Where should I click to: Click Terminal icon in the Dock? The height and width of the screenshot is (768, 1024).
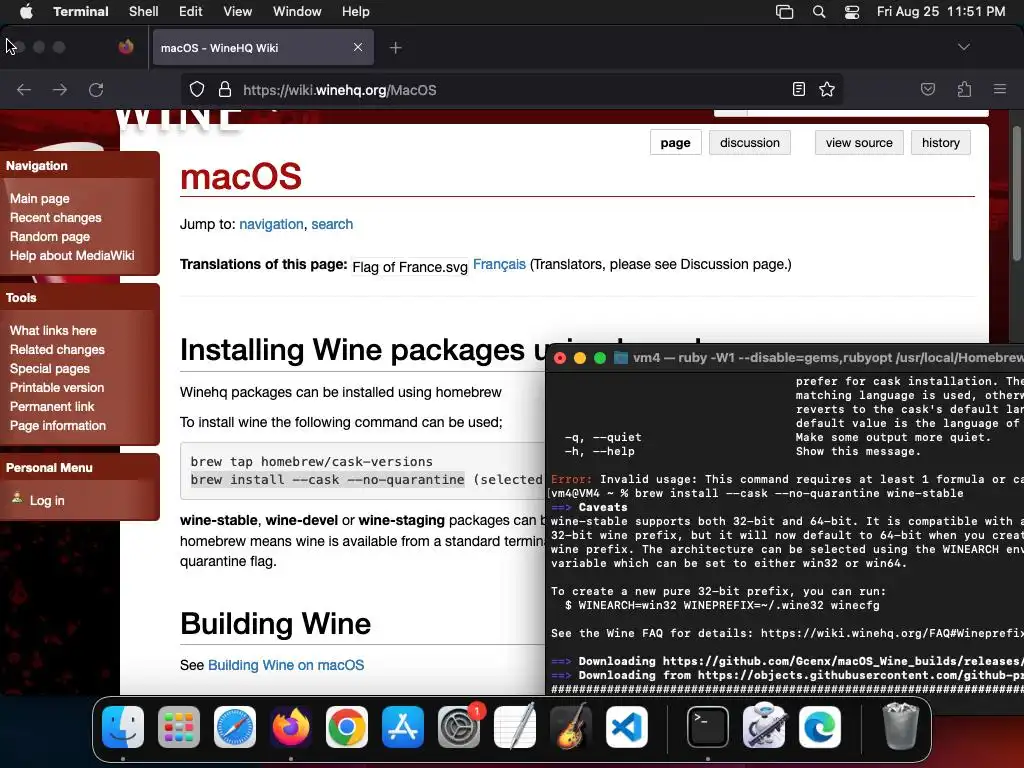click(708, 727)
